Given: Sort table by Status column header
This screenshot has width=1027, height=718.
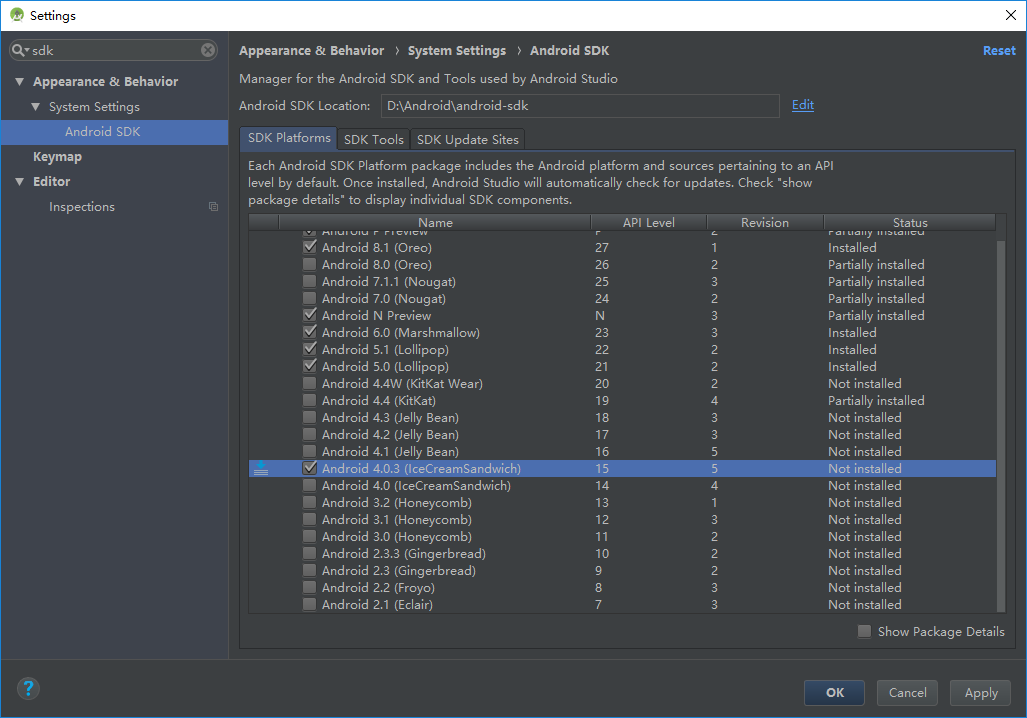Looking at the screenshot, I should point(910,223).
